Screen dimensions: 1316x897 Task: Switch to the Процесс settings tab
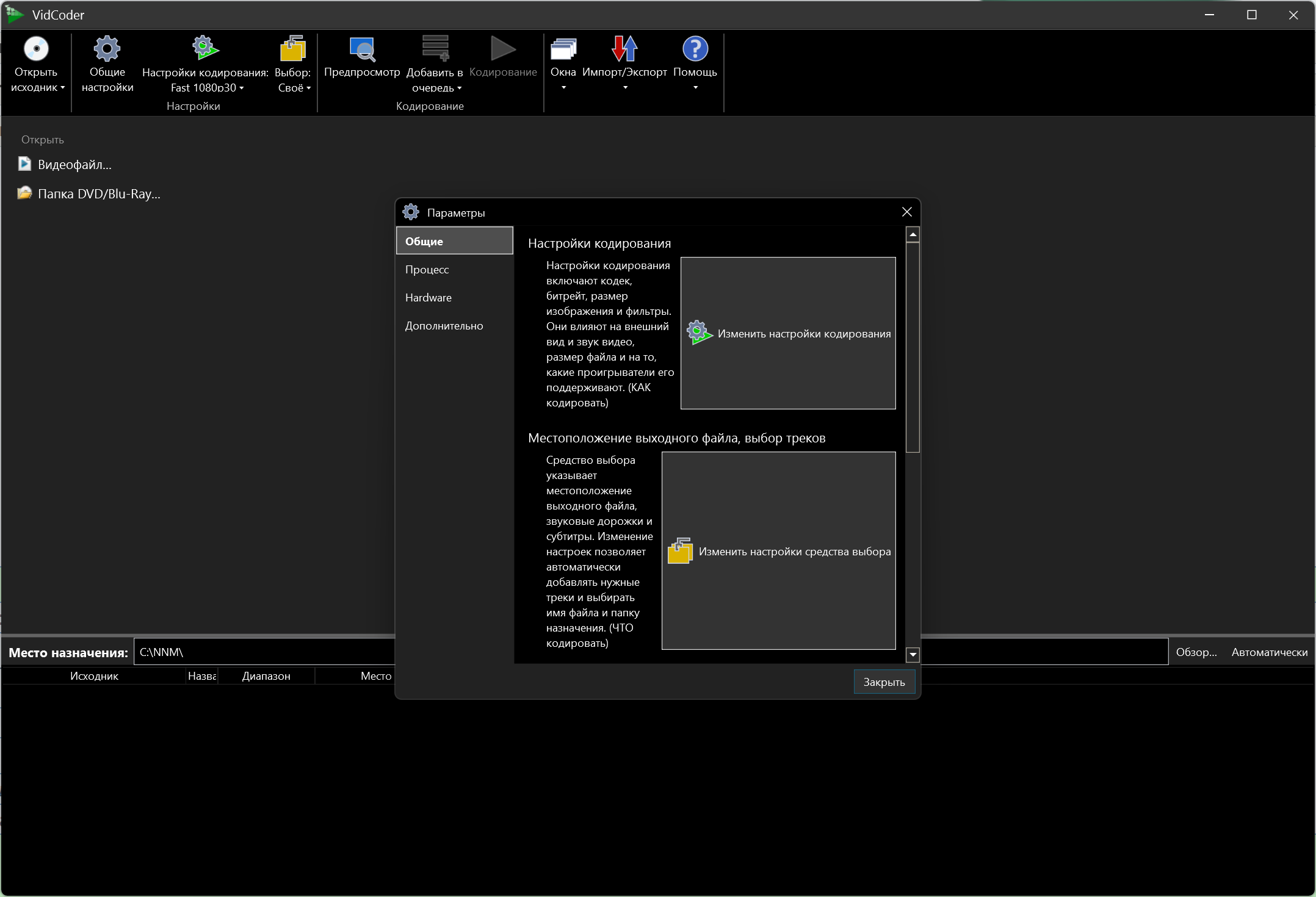point(427,270)
